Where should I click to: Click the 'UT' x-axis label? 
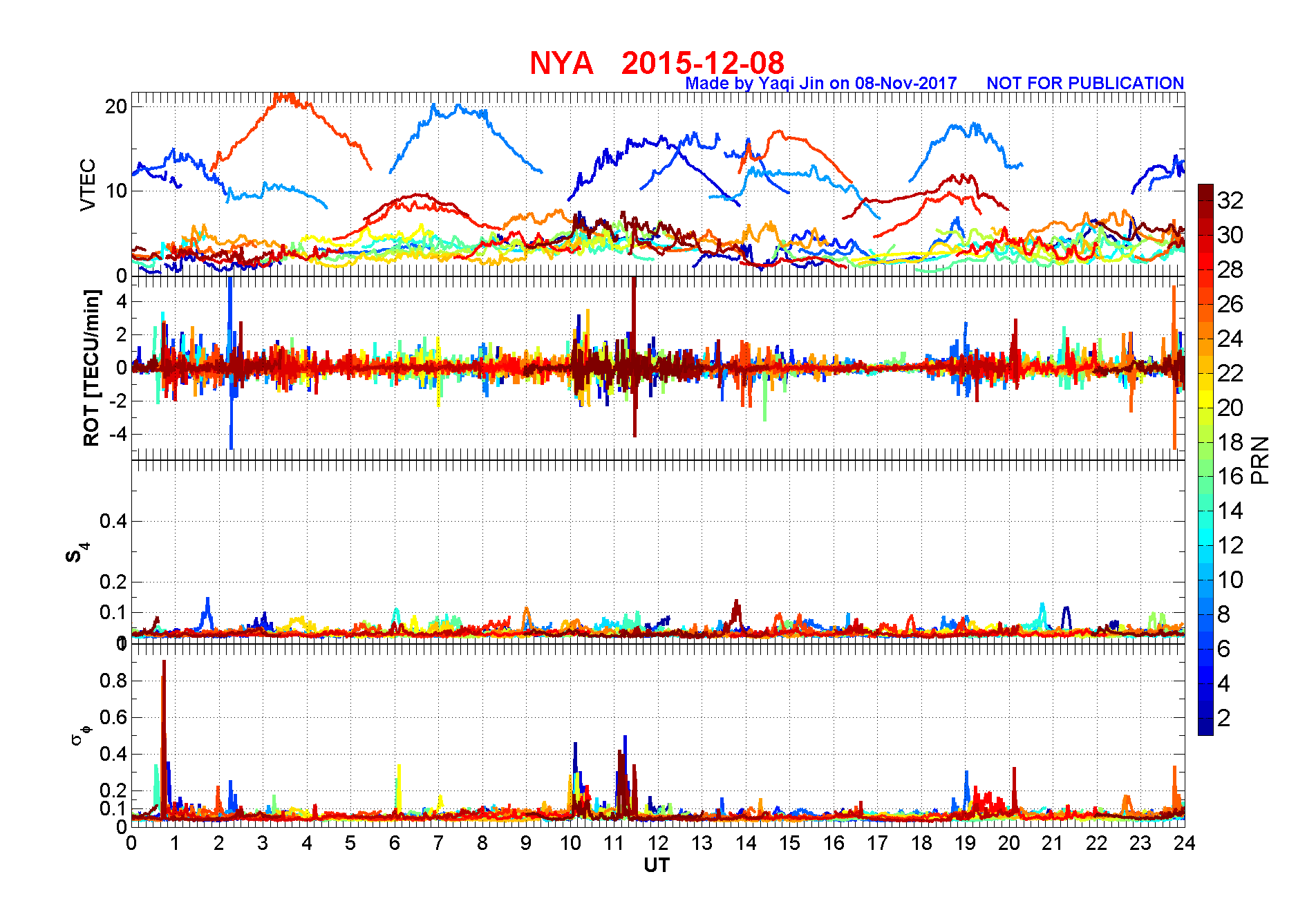tap(657, 865)
